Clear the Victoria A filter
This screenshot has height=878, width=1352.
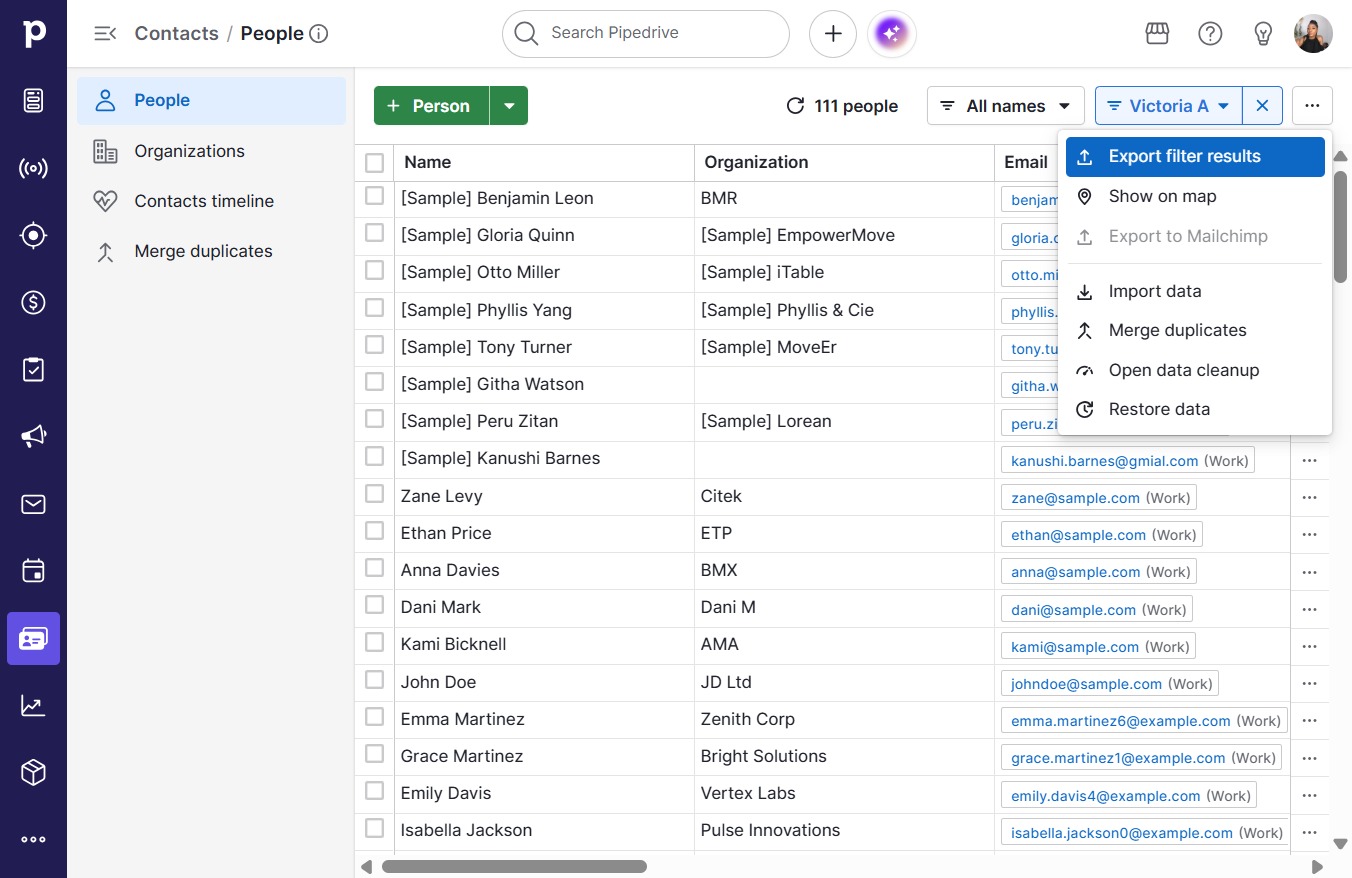1262,106
